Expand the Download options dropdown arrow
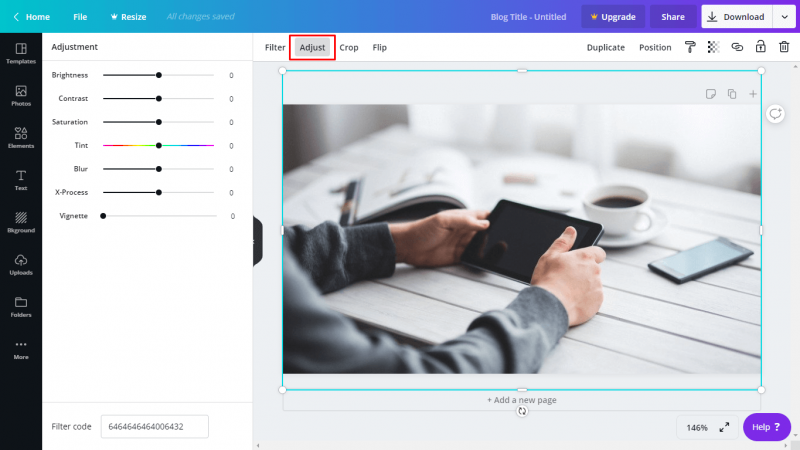This screenshot has width=800, height=450. click(783, 17)
